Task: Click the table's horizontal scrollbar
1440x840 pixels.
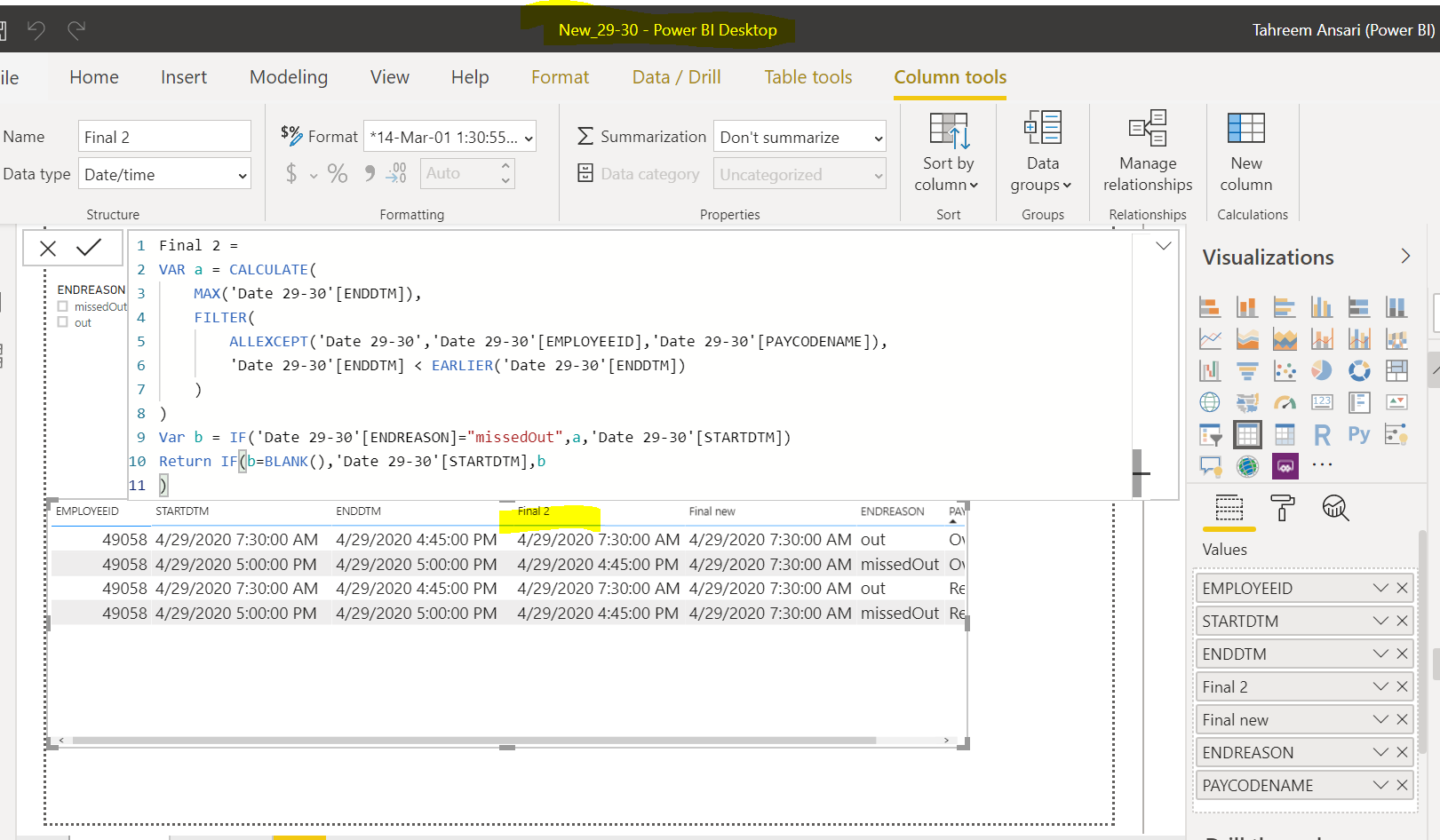Action: [x=473, y=740]
